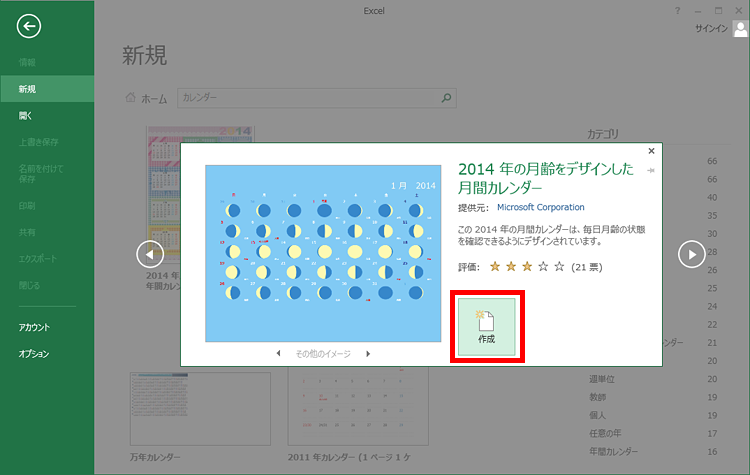Viewport: 750px width, 475px height.
Task: Show next image under preview
Action: (368, 353)
